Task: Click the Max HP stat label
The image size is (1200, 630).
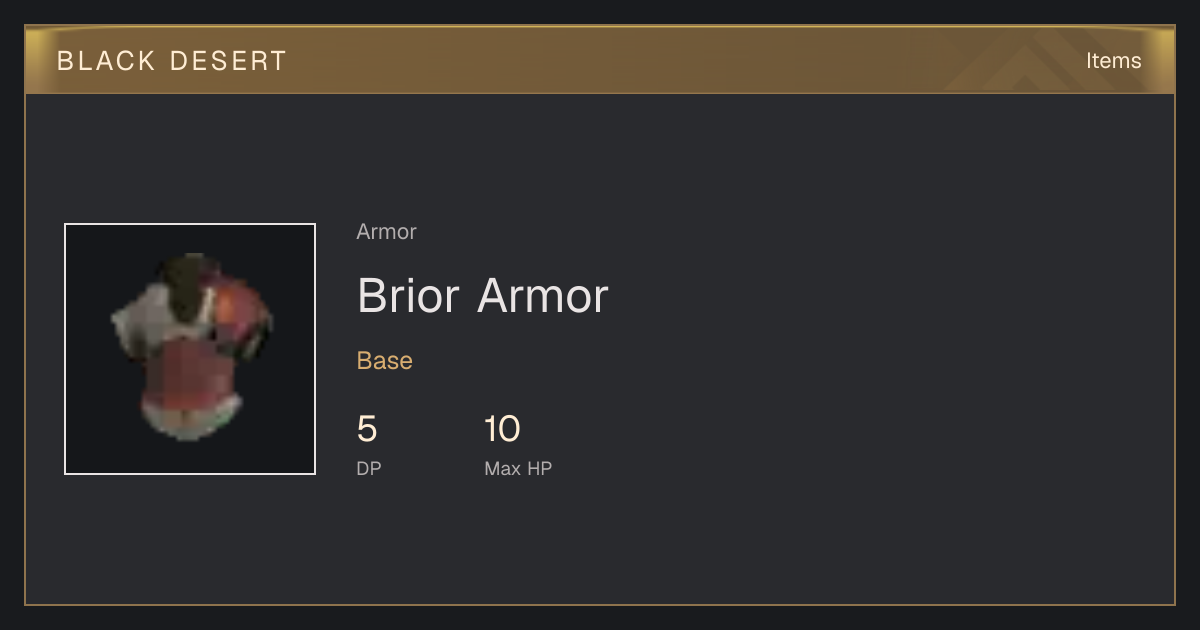Action: tap(518, 468)
